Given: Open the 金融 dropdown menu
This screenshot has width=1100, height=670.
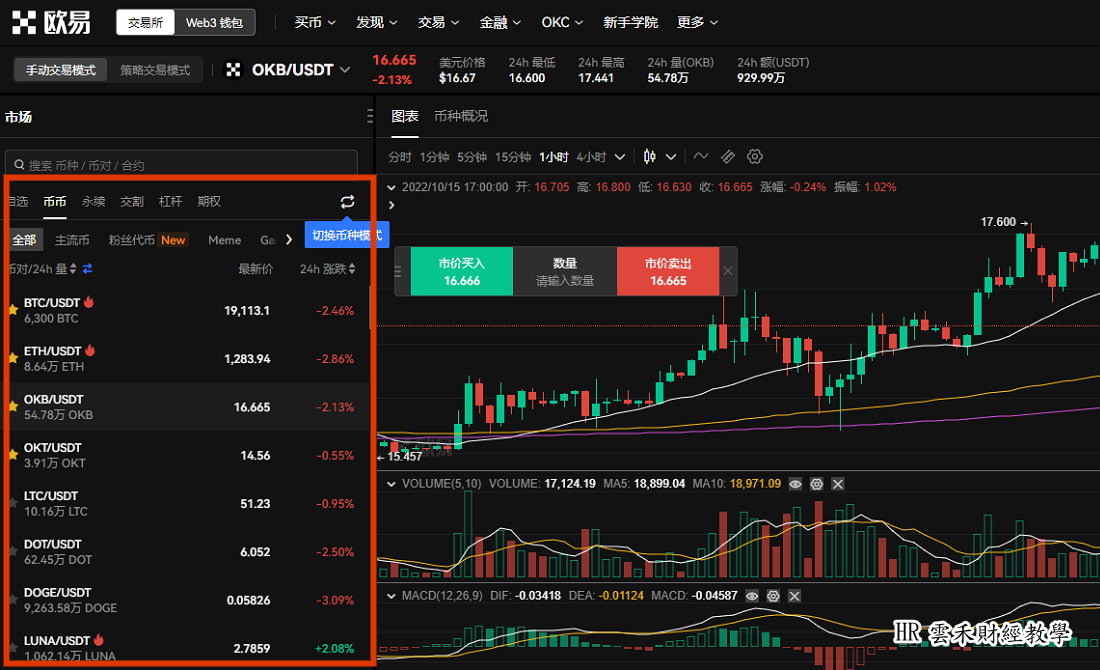Looking at the screenshot, I should tap(500, 22).
